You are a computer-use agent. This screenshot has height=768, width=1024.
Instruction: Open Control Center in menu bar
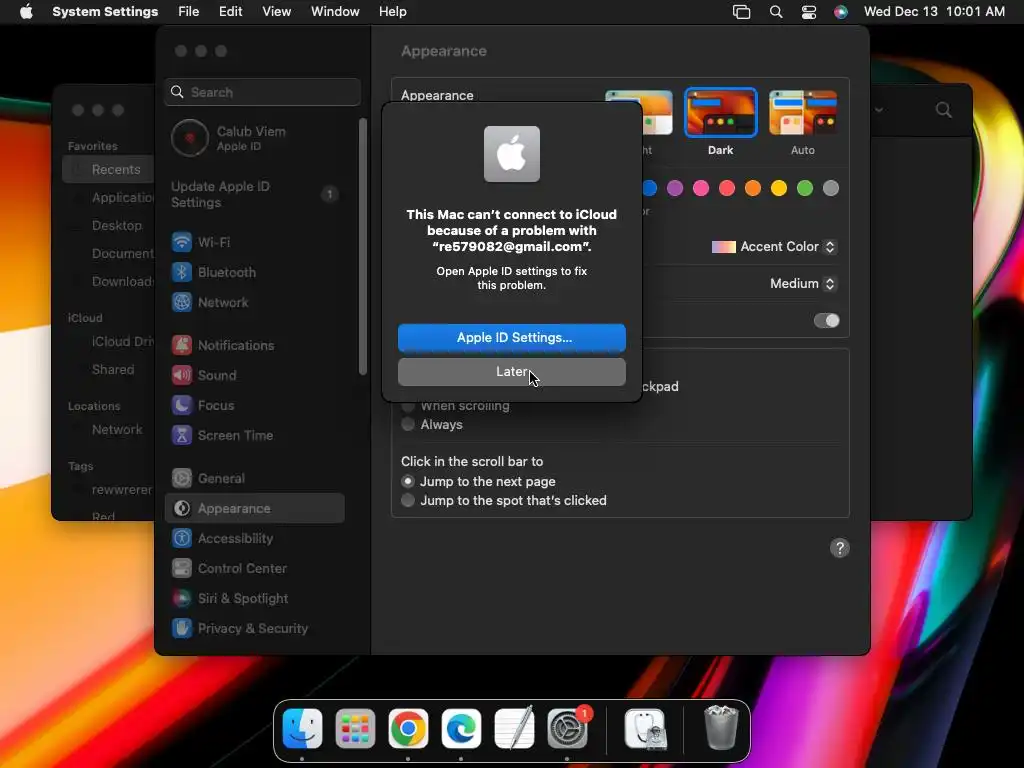click(x=808, y=12)
